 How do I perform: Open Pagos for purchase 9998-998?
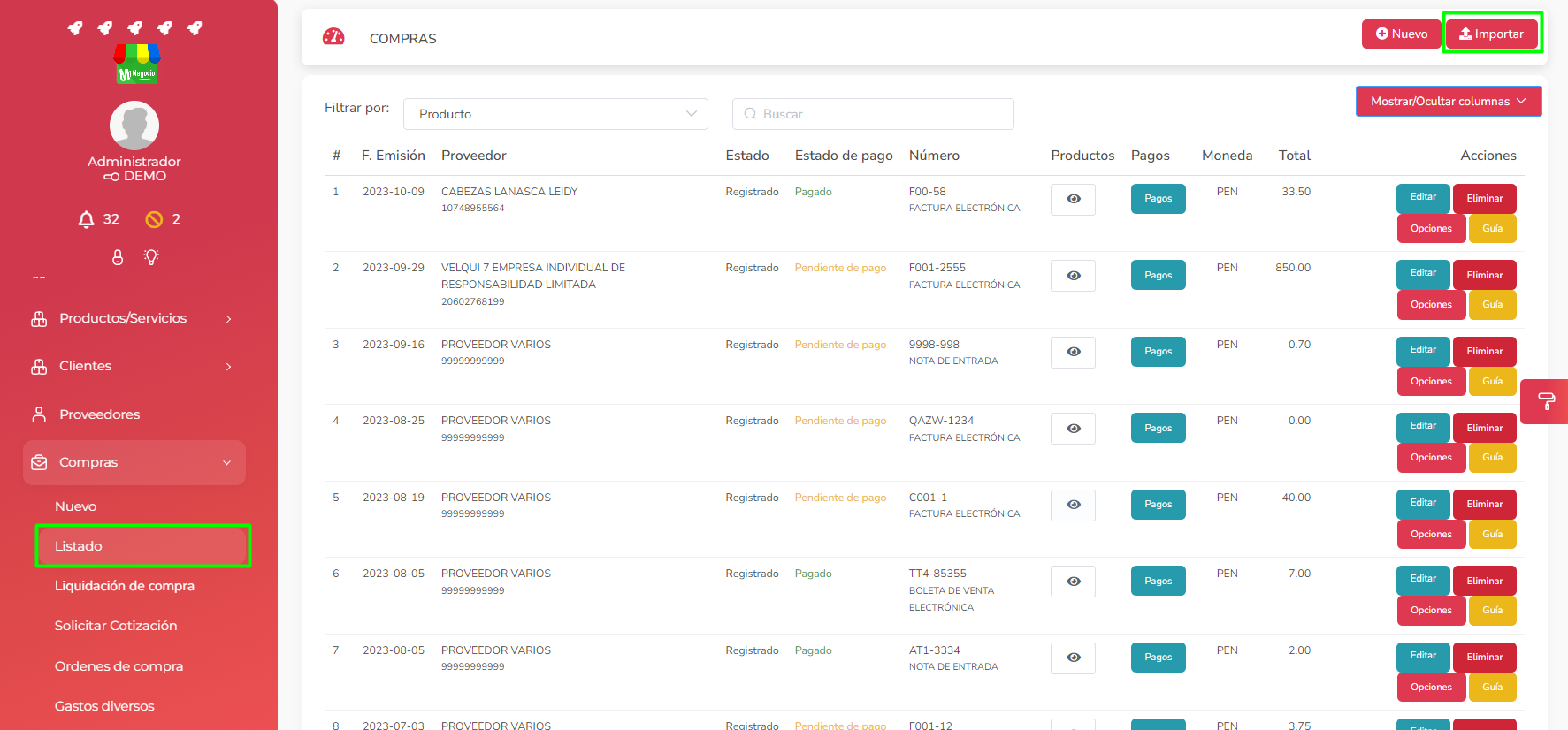point(1158,352)
